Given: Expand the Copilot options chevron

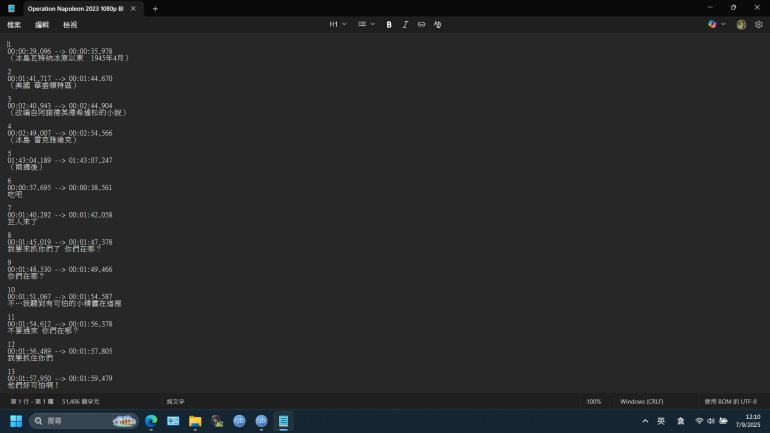Looking at the screenshot, I should (723, 24).
